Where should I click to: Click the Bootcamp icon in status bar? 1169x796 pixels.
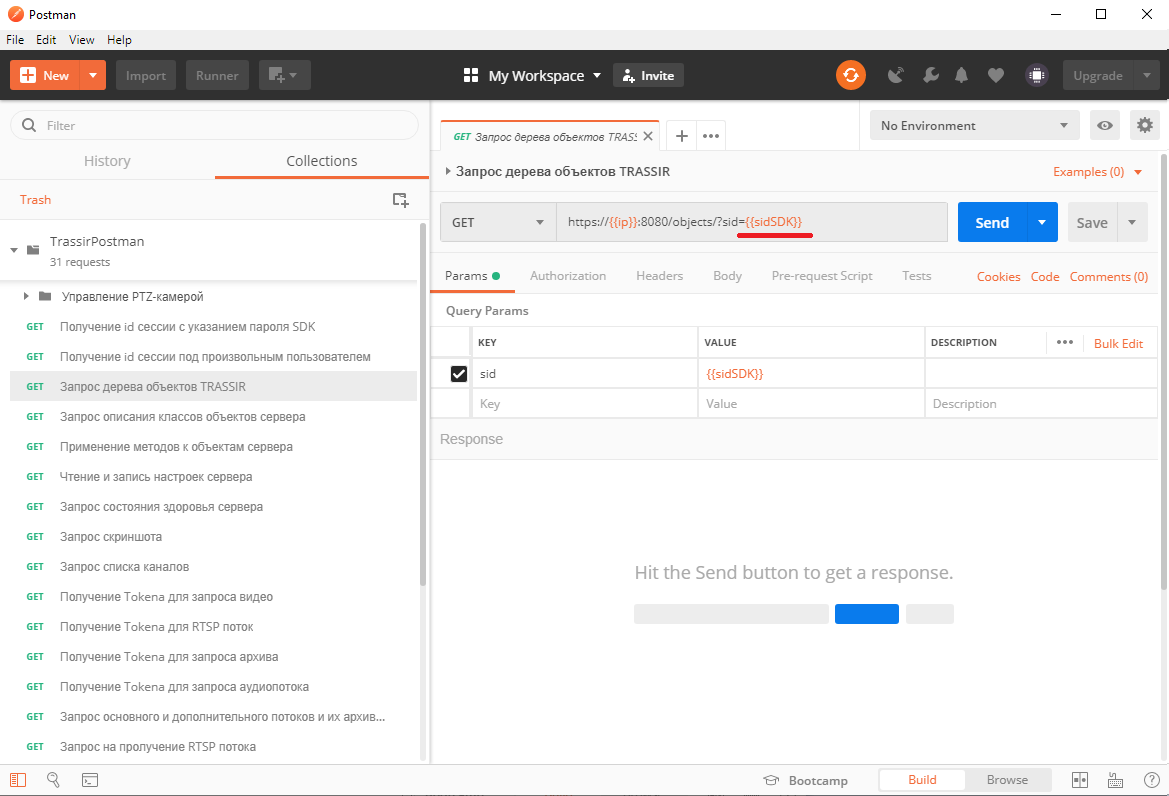[x=771, y=780]
